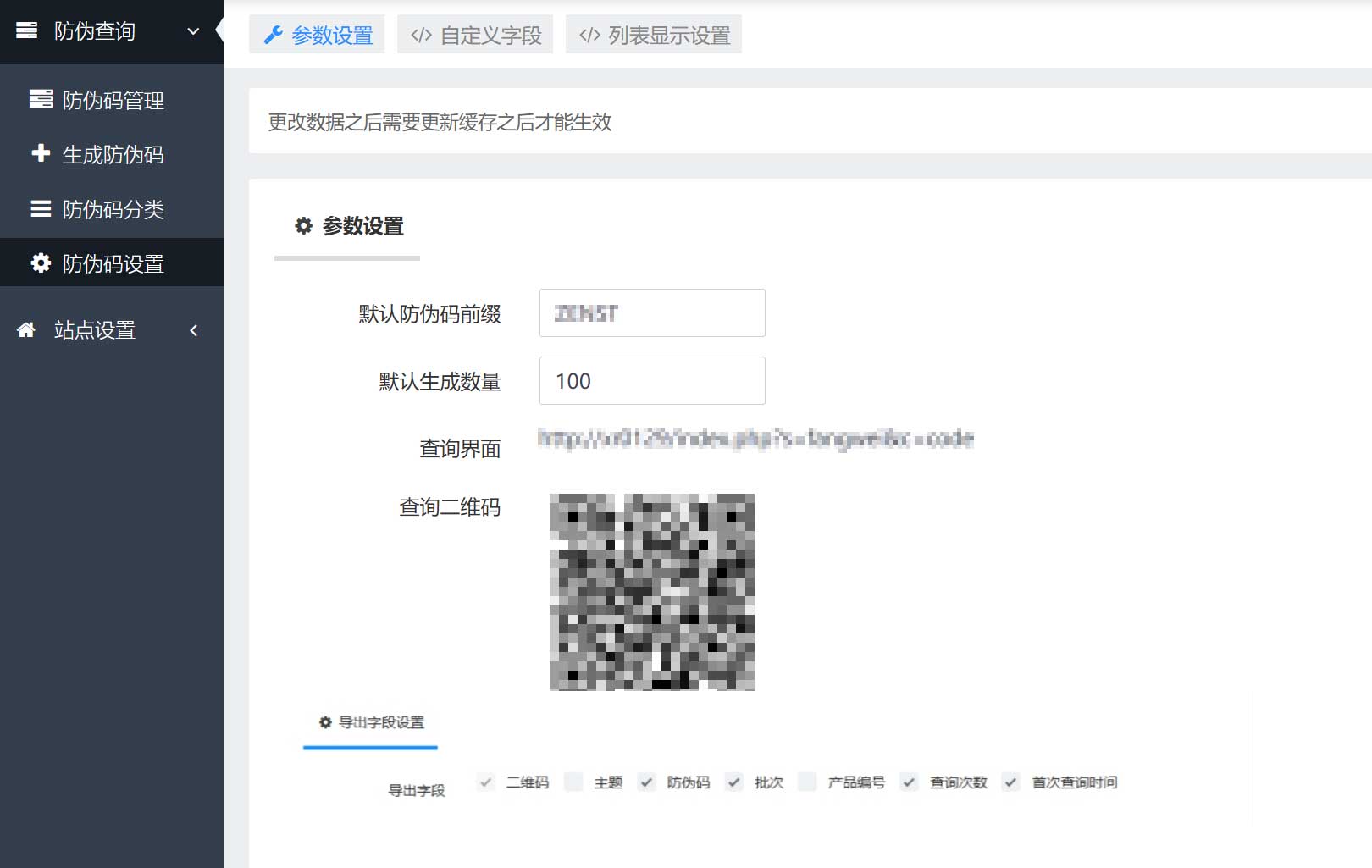Click the 防伪查询 list icon
The height and width of the screenshot is (868, 1372).
[27, 30]
